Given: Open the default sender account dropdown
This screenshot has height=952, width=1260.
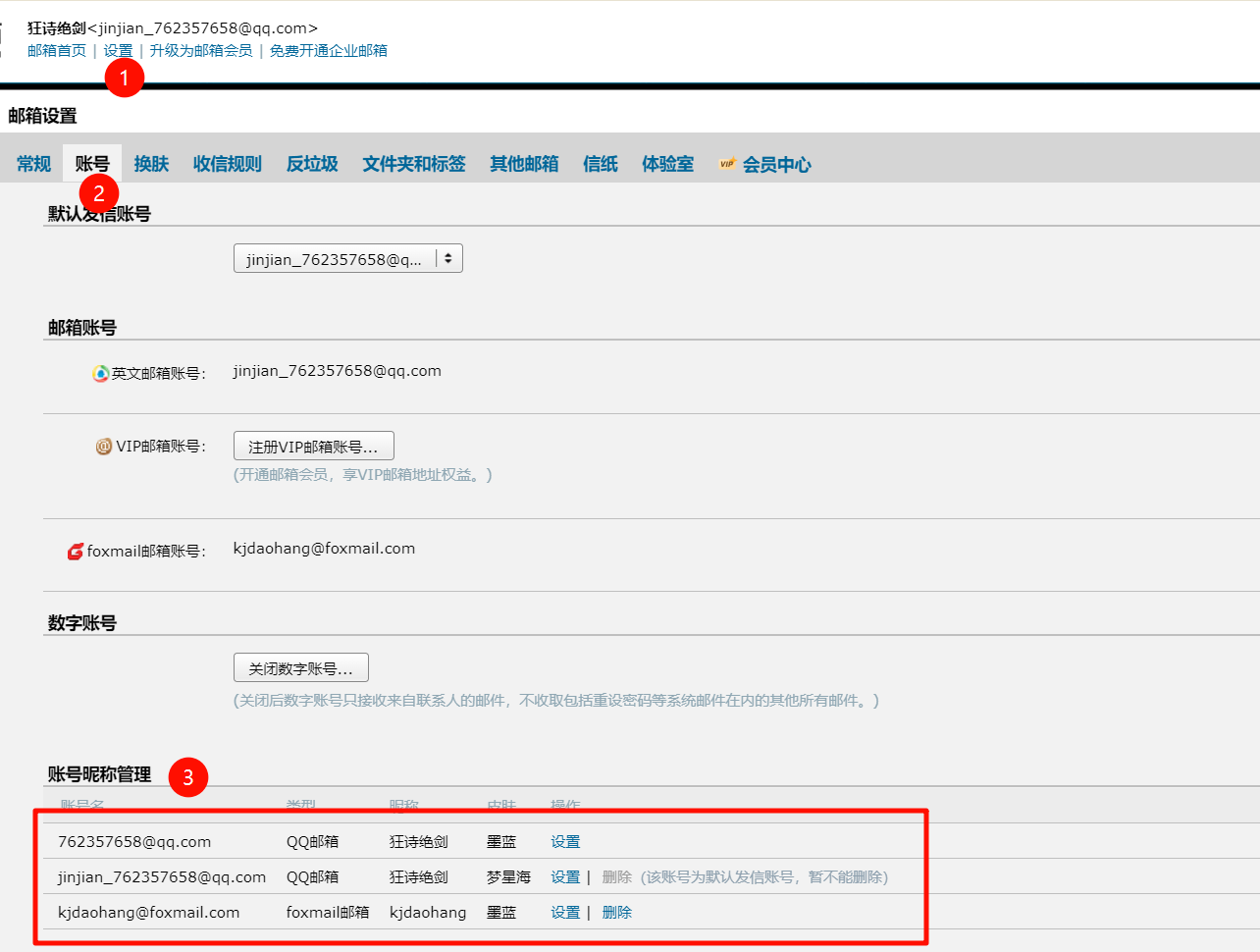Looking at the screenshot, I should 347,259.
